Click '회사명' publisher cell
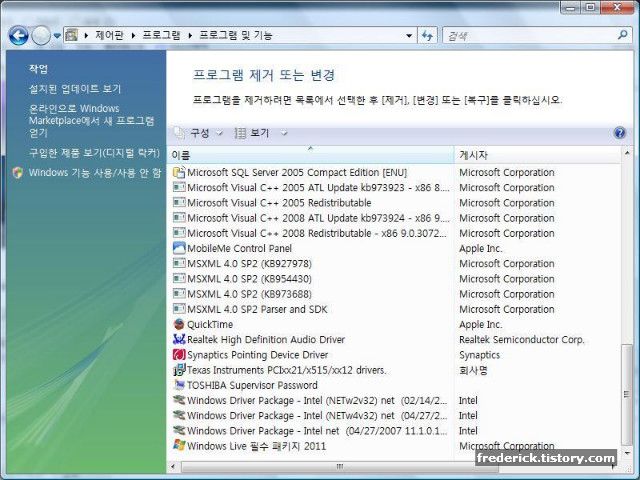Screen dimensions: 640x480 (x=473, y=370)
